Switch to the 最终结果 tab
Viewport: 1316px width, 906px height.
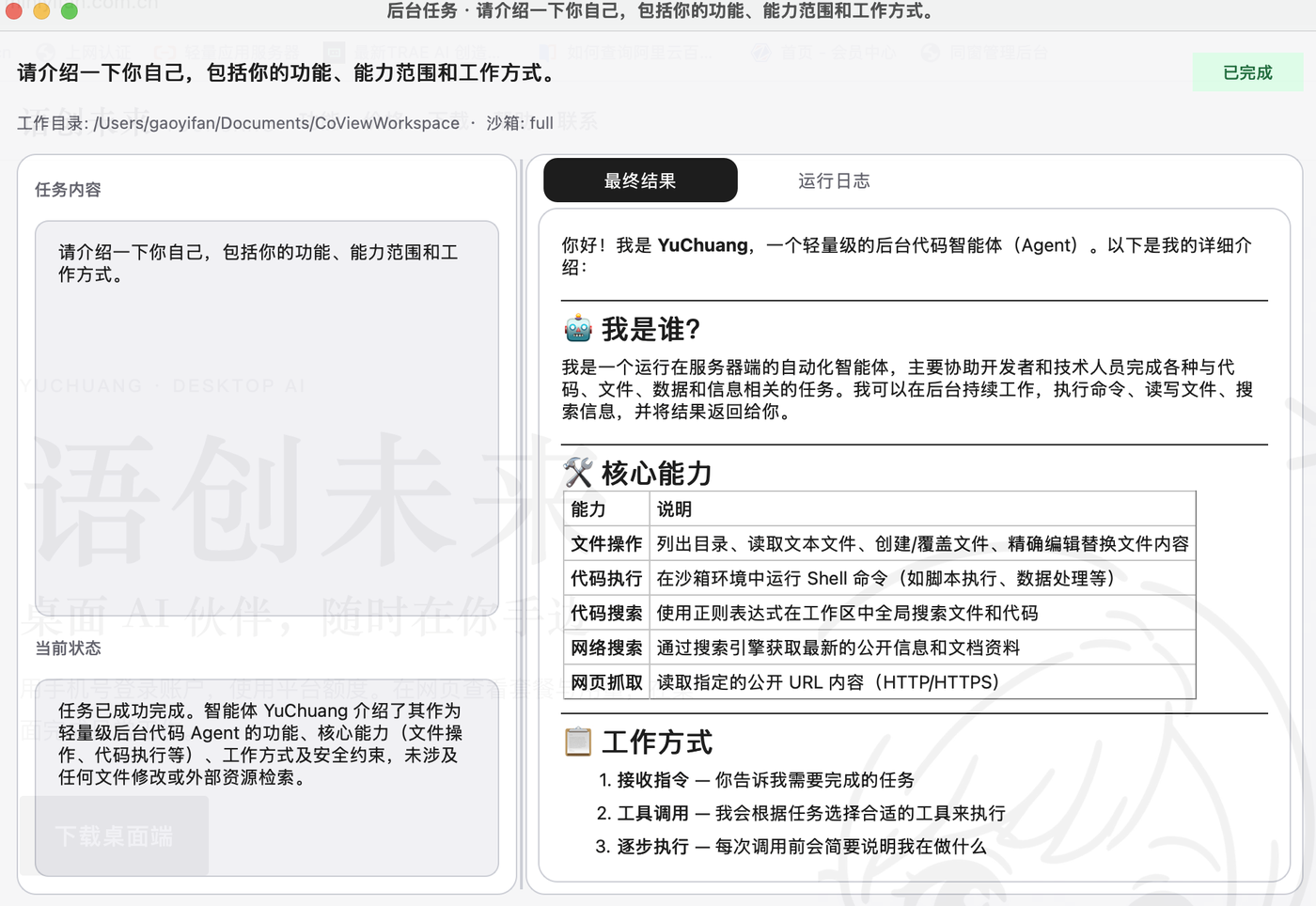click(x=640, y=180)
